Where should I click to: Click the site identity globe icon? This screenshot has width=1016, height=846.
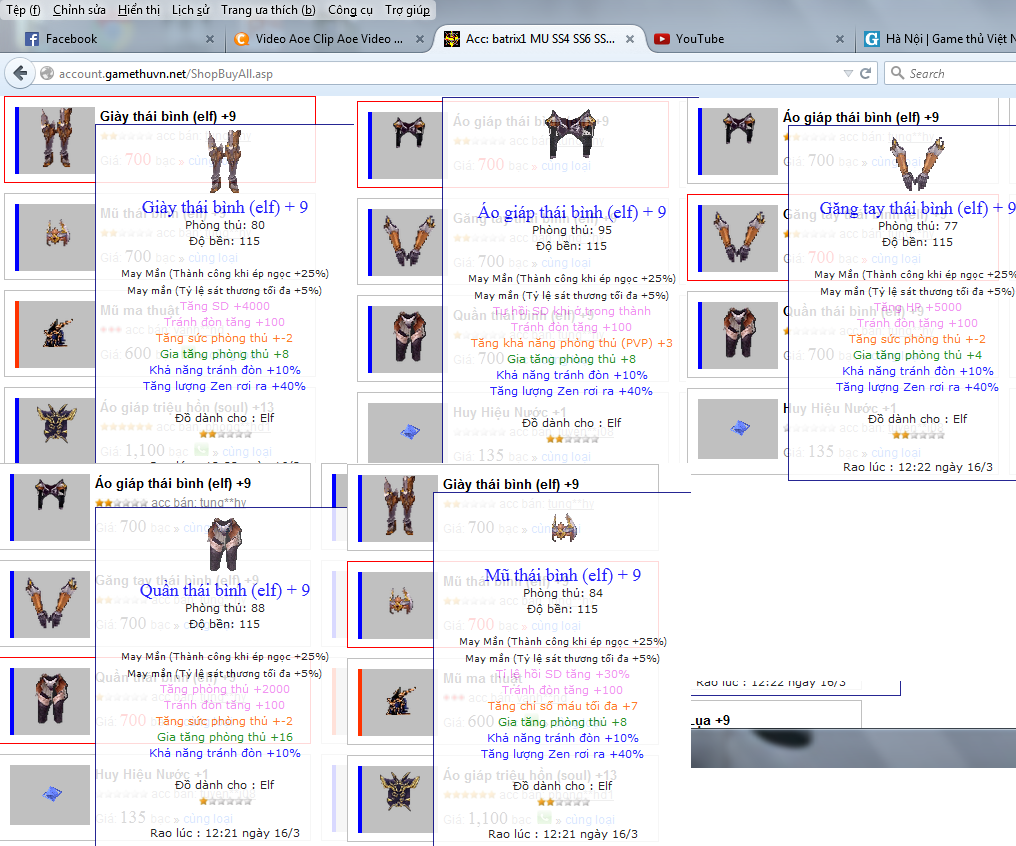[x=47, y=74]
